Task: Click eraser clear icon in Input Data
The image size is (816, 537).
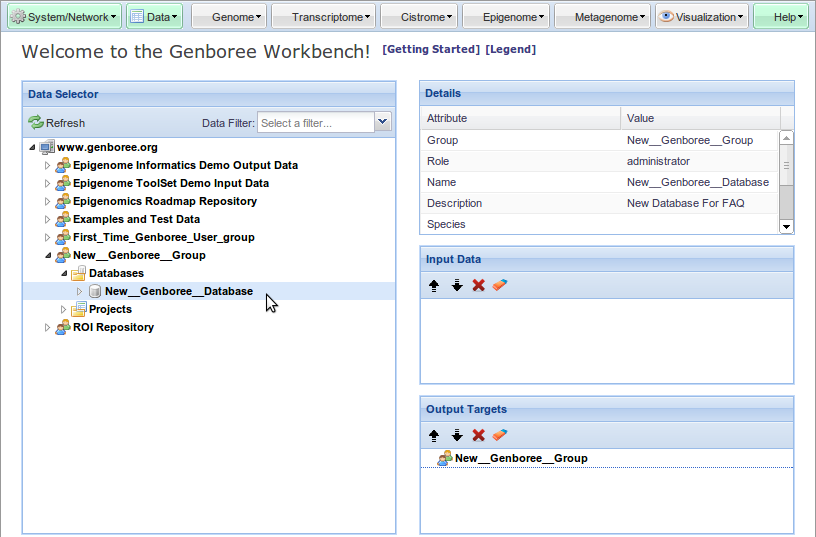Action: point(501,285)
